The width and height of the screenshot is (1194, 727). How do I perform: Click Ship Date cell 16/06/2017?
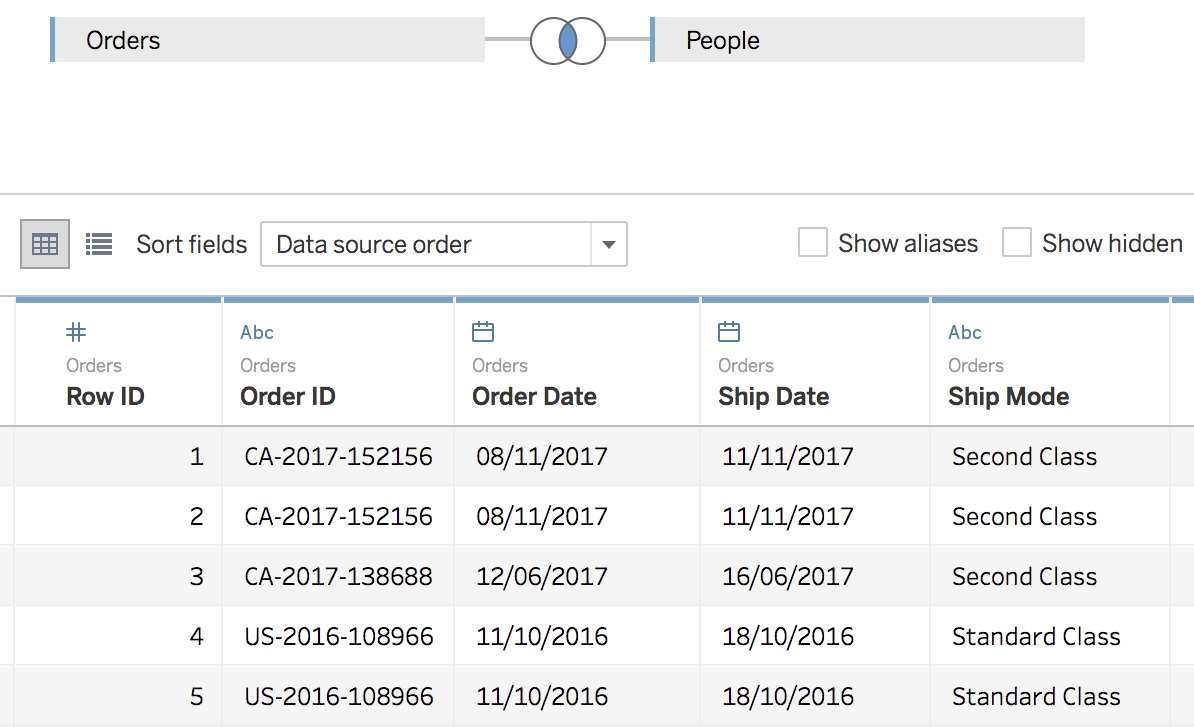(788, 577)
